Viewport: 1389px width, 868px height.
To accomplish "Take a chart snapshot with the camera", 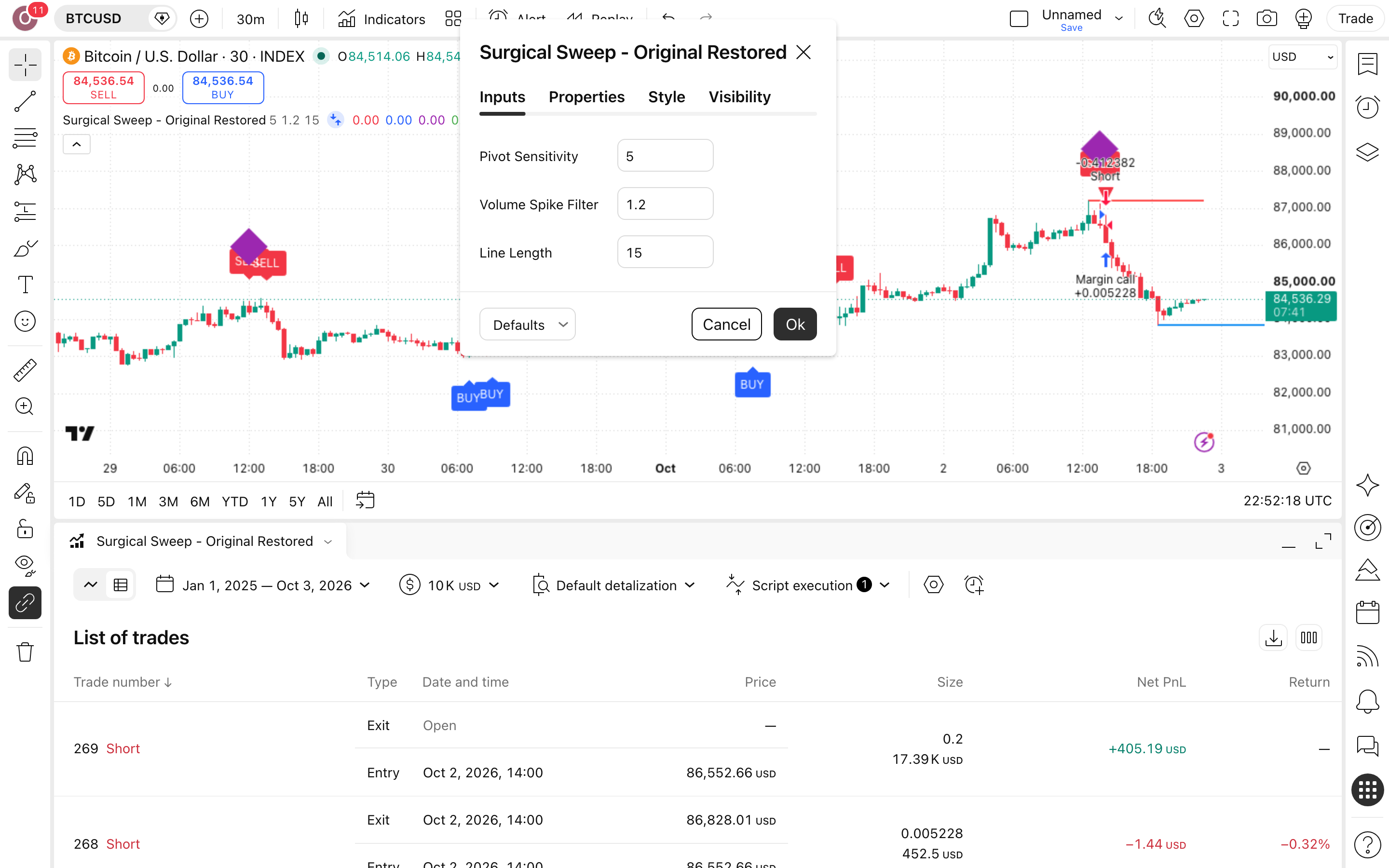I will 1266,19.
